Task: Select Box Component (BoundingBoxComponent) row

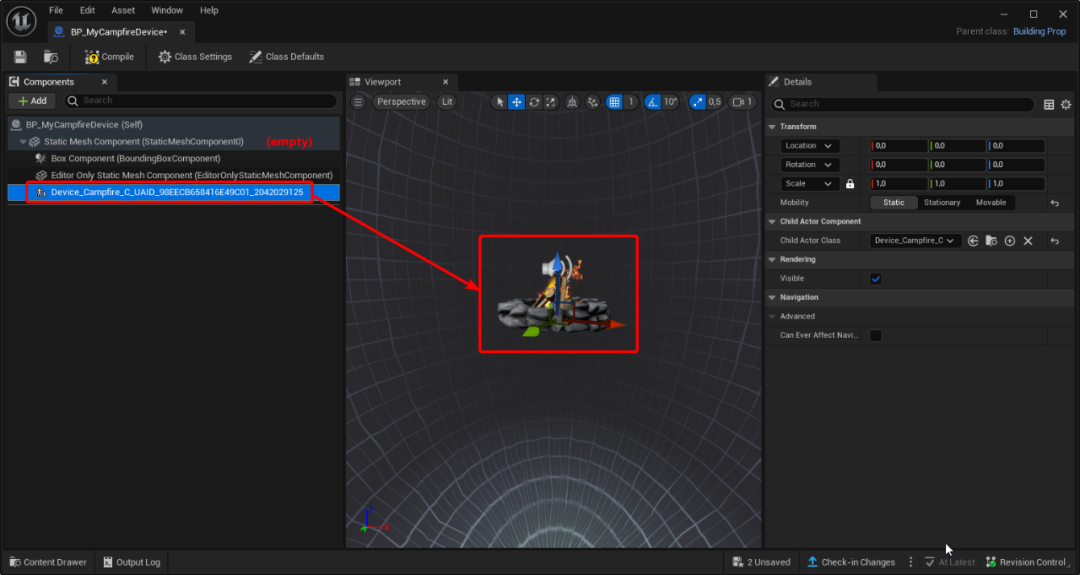Action: [x=174, y=158]
